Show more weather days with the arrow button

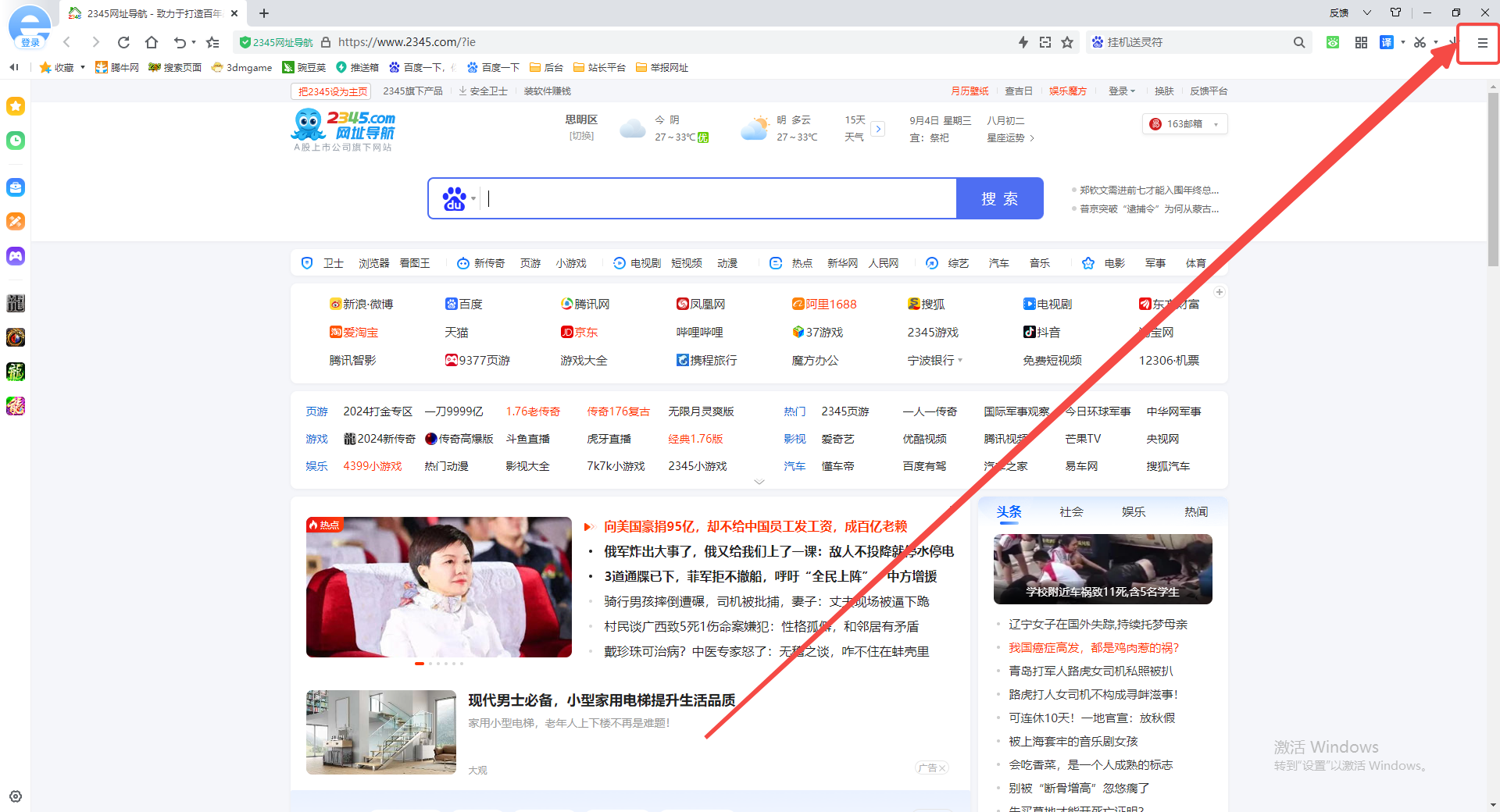coord(878,129)
